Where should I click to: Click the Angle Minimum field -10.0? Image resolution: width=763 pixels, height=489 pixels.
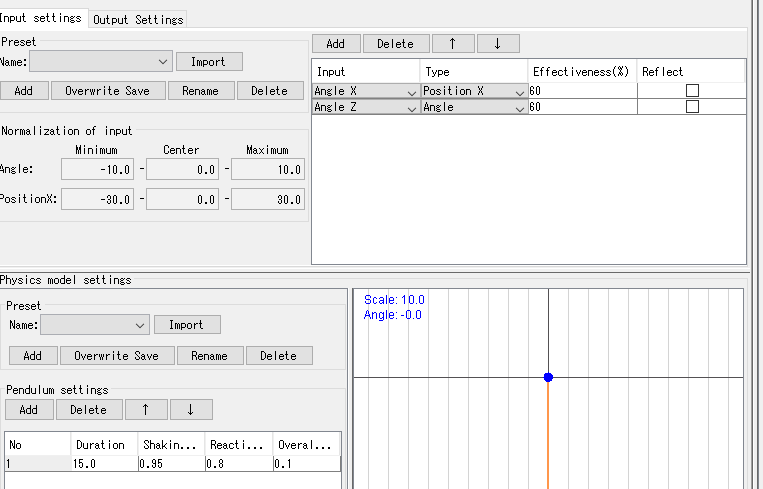[x=97, y=169]
